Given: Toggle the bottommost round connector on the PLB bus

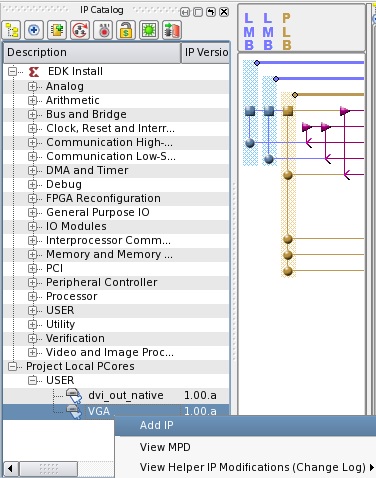Looking at the screenshot, I should 288,271.
